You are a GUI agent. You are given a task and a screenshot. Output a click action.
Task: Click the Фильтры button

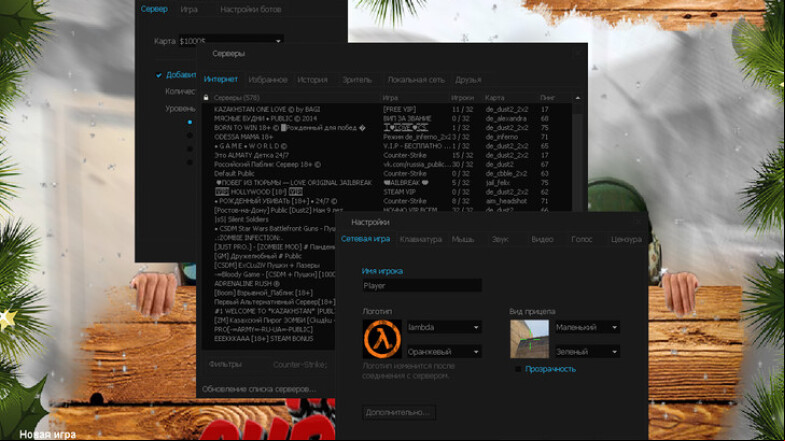(225, 364)
